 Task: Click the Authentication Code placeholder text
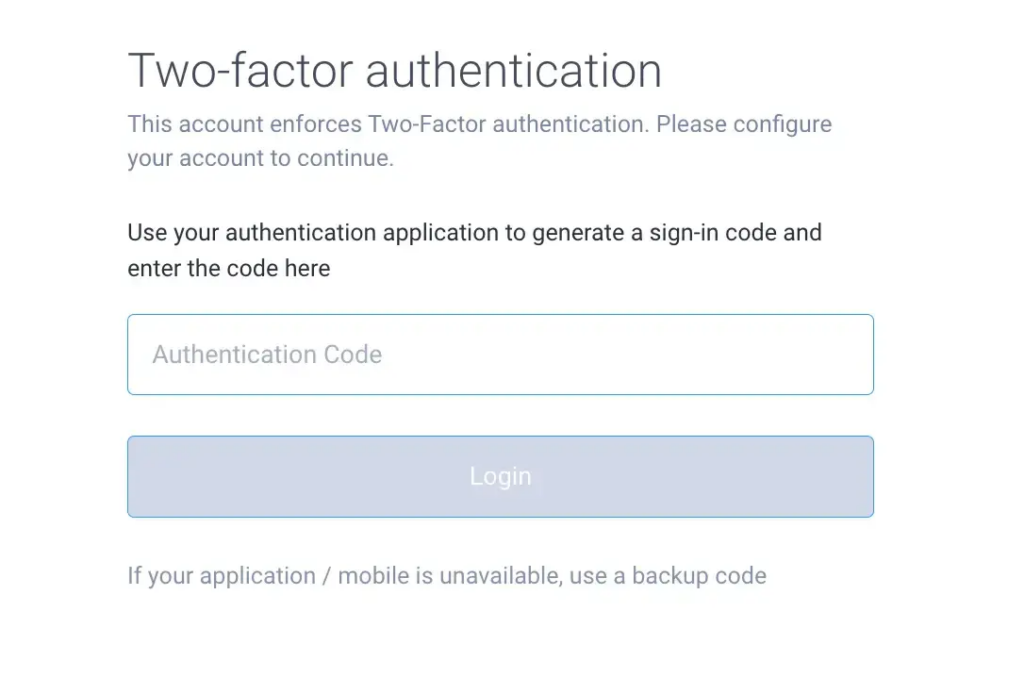coord(266,354)
